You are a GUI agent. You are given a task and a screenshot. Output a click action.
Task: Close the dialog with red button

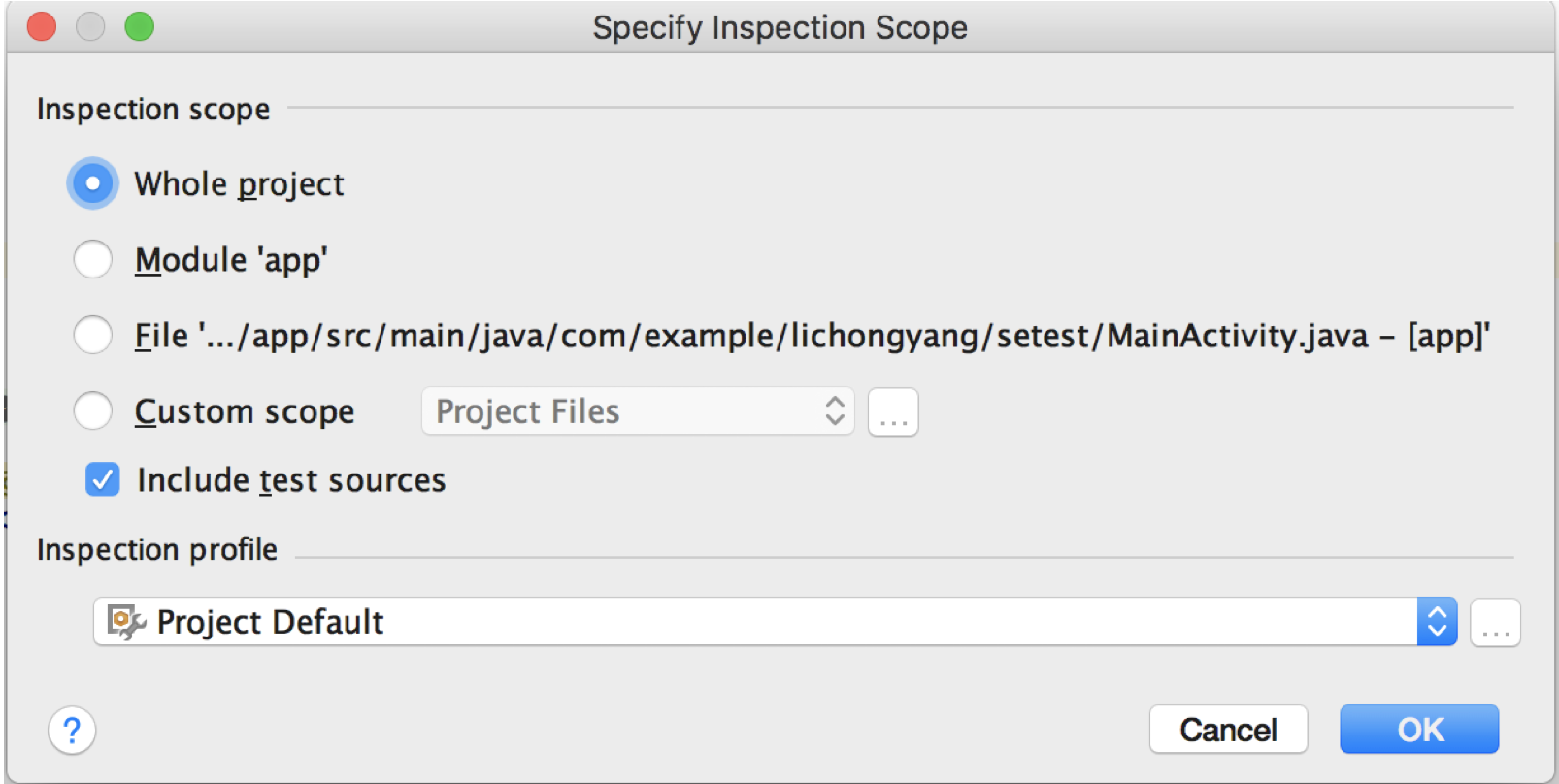tap(42, 26)
